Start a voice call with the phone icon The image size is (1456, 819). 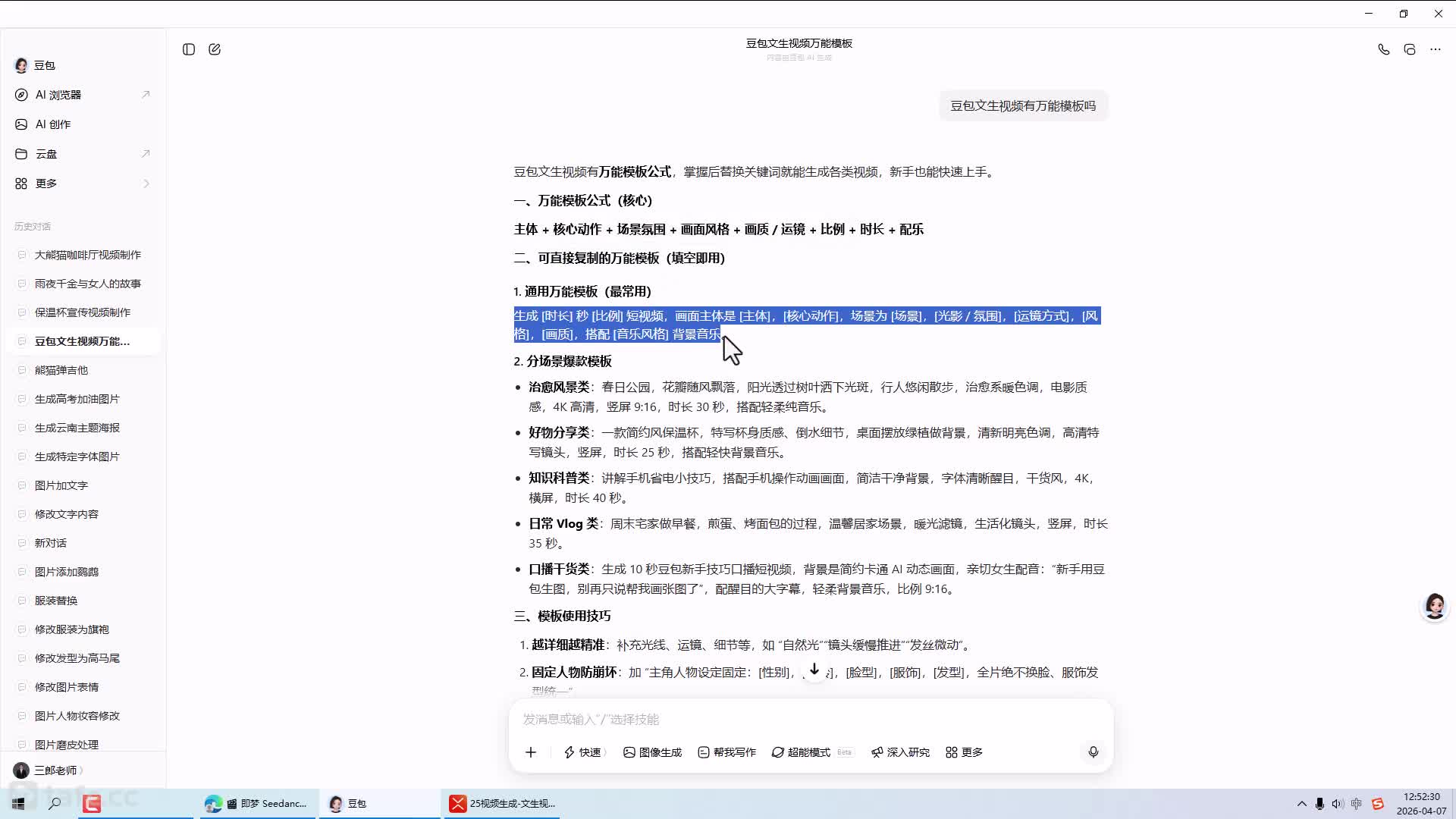coord(1383,49)
